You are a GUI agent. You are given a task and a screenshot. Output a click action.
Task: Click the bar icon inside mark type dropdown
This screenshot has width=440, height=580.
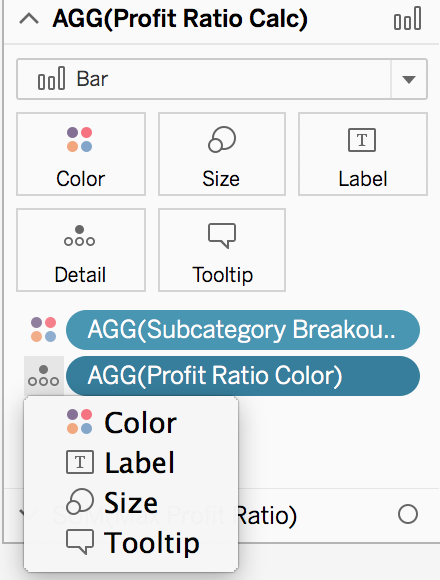[x=51, y=78]
